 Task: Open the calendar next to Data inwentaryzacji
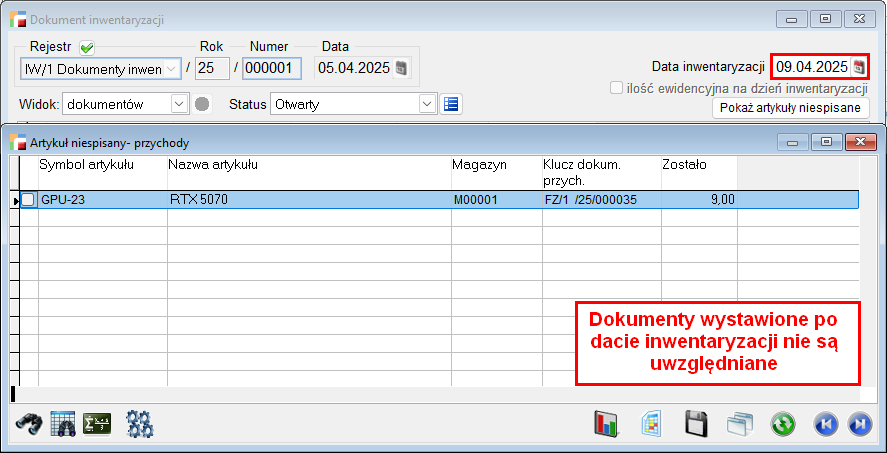click(859, 67)
